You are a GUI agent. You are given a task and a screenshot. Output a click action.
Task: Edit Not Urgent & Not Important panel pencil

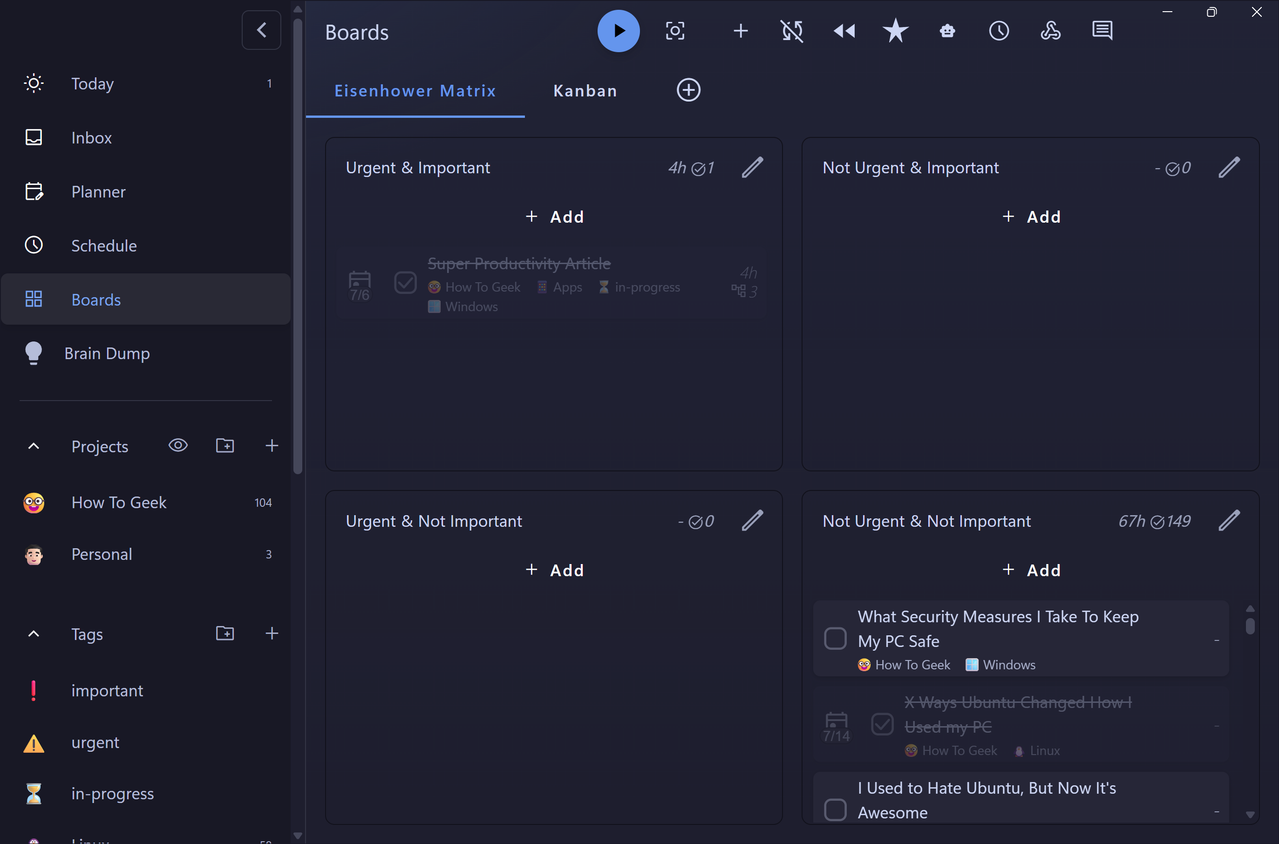[1229, 521]
